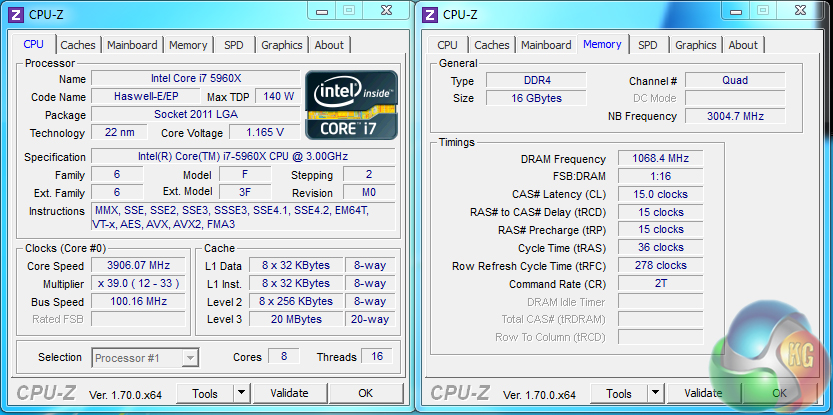Click the Bus Speed value 100.16 MHz
This screenshot has height=415, width=833.
[138, 301]
